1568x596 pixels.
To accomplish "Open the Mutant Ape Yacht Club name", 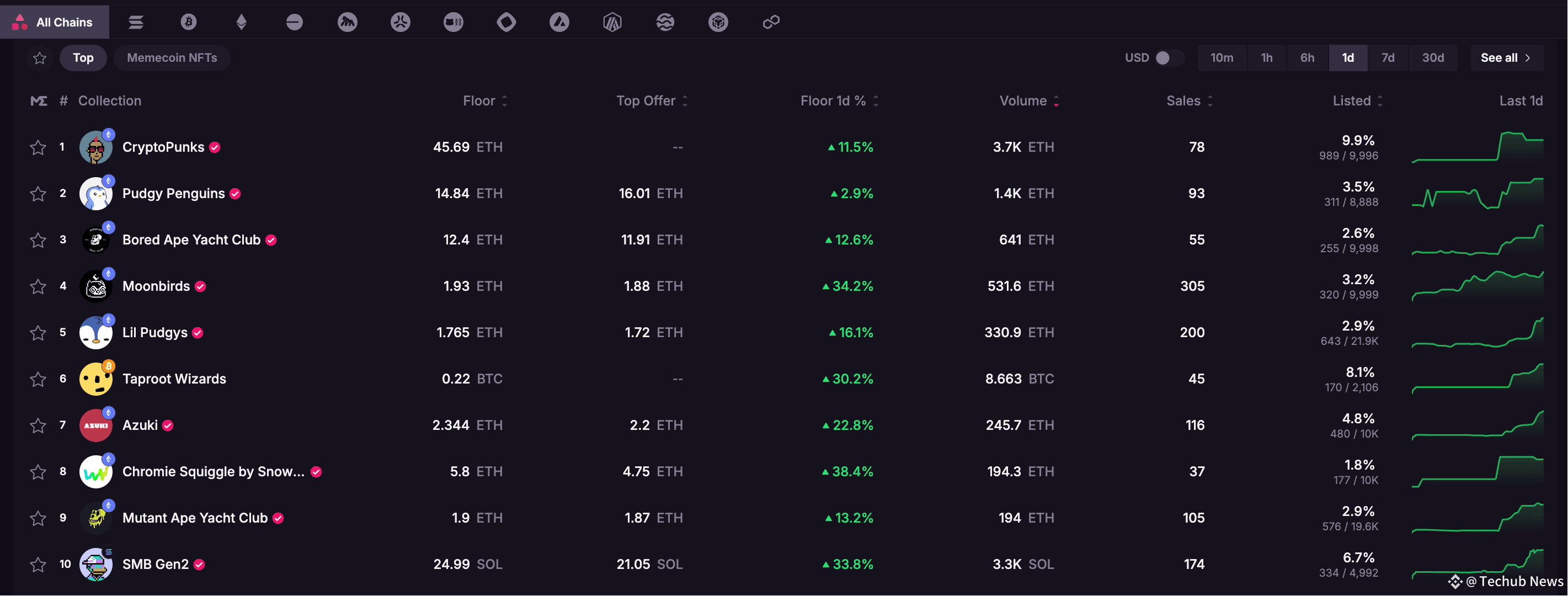I will click(x=195, y=518).
